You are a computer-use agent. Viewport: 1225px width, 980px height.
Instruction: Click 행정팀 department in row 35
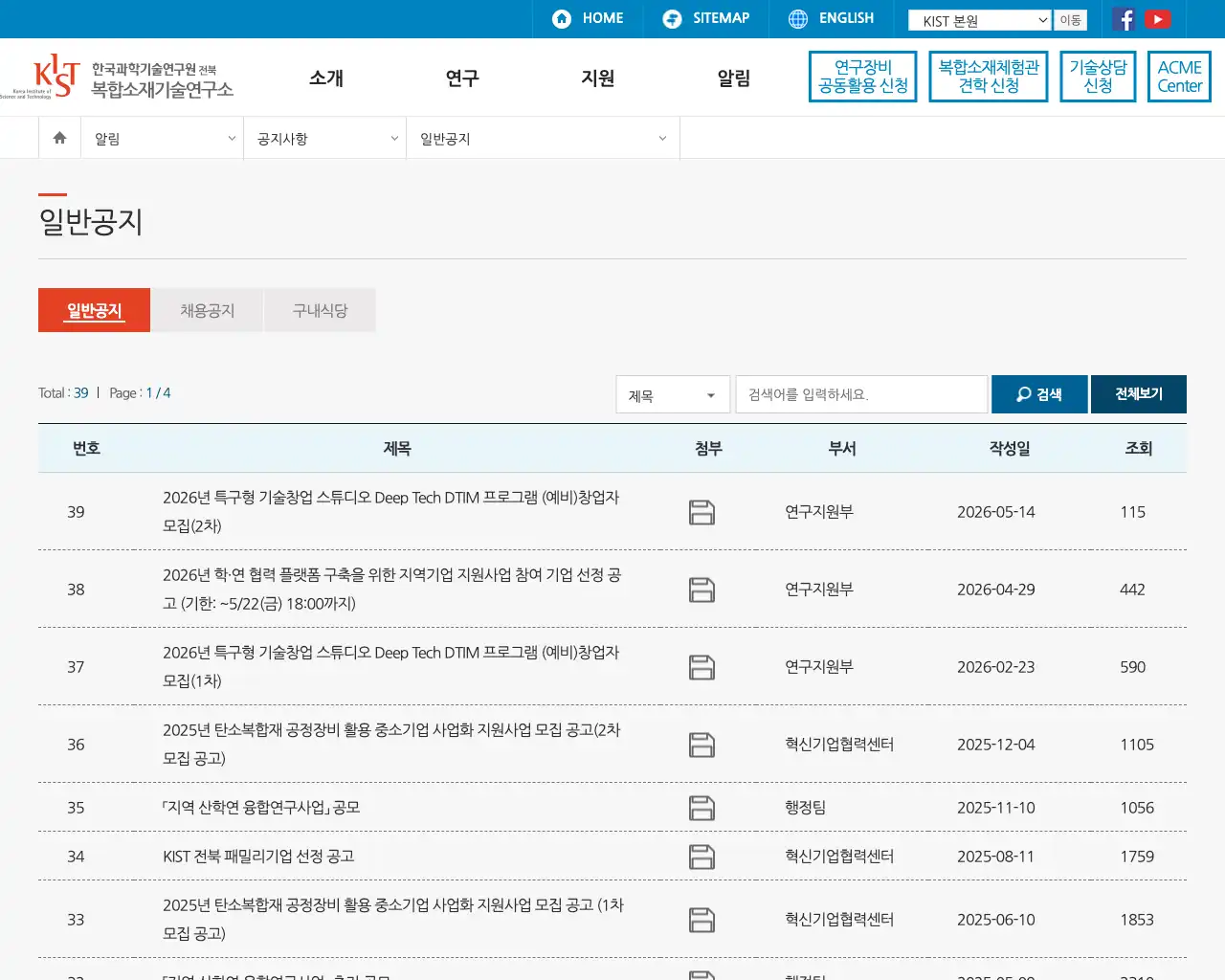805,808
